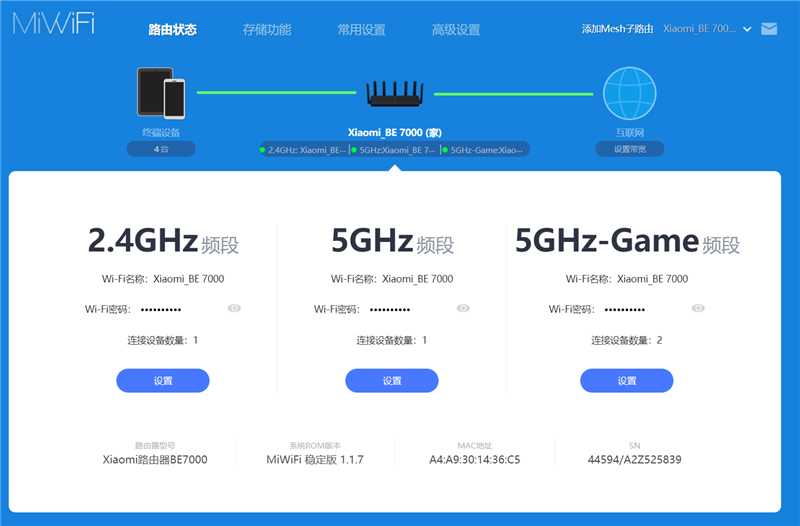Switch to the 路由状态 tab
Screen dimensions: 800x526
click(172, 30)
